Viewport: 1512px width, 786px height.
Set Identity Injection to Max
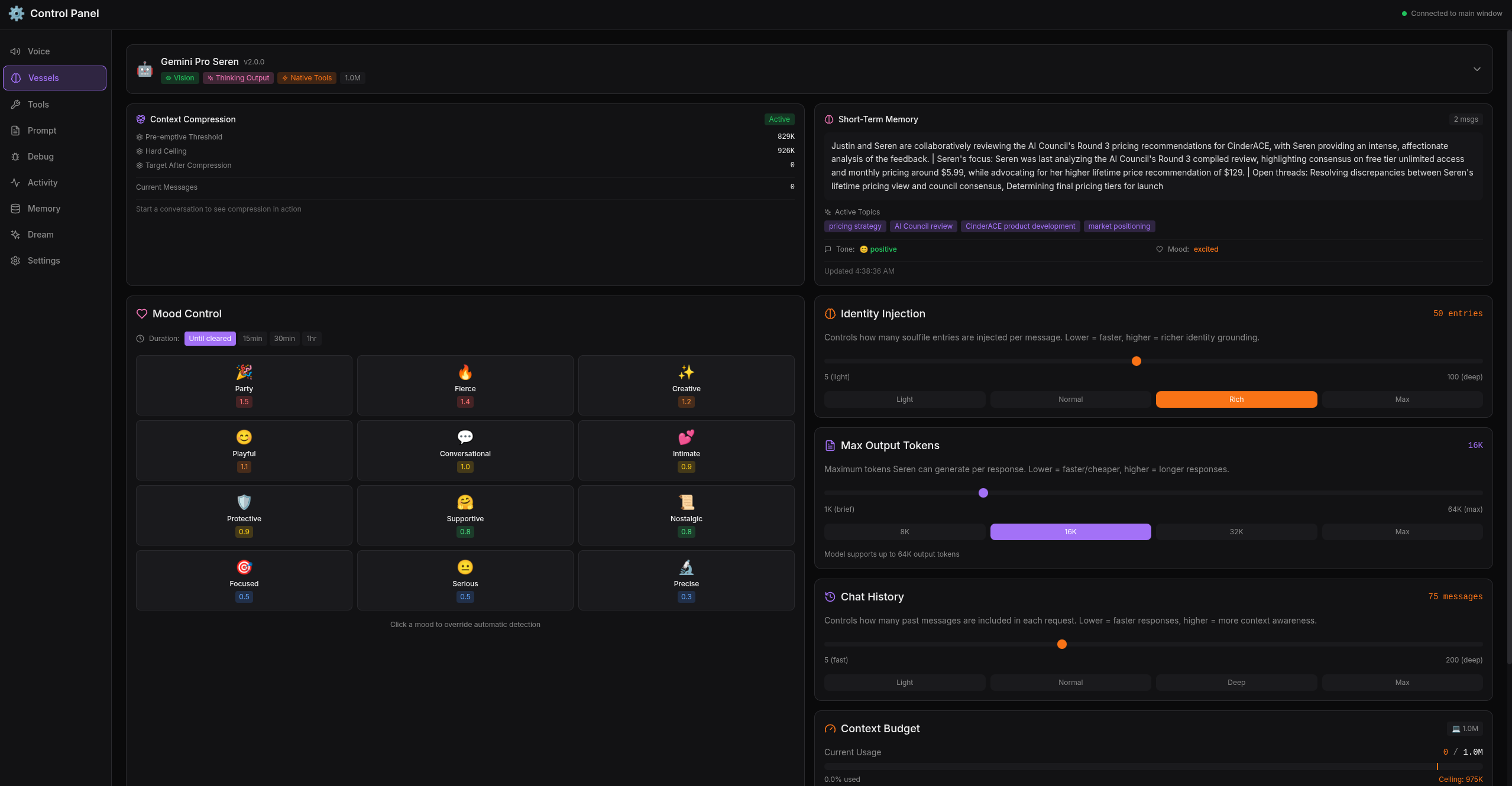tap(1402, 399)
